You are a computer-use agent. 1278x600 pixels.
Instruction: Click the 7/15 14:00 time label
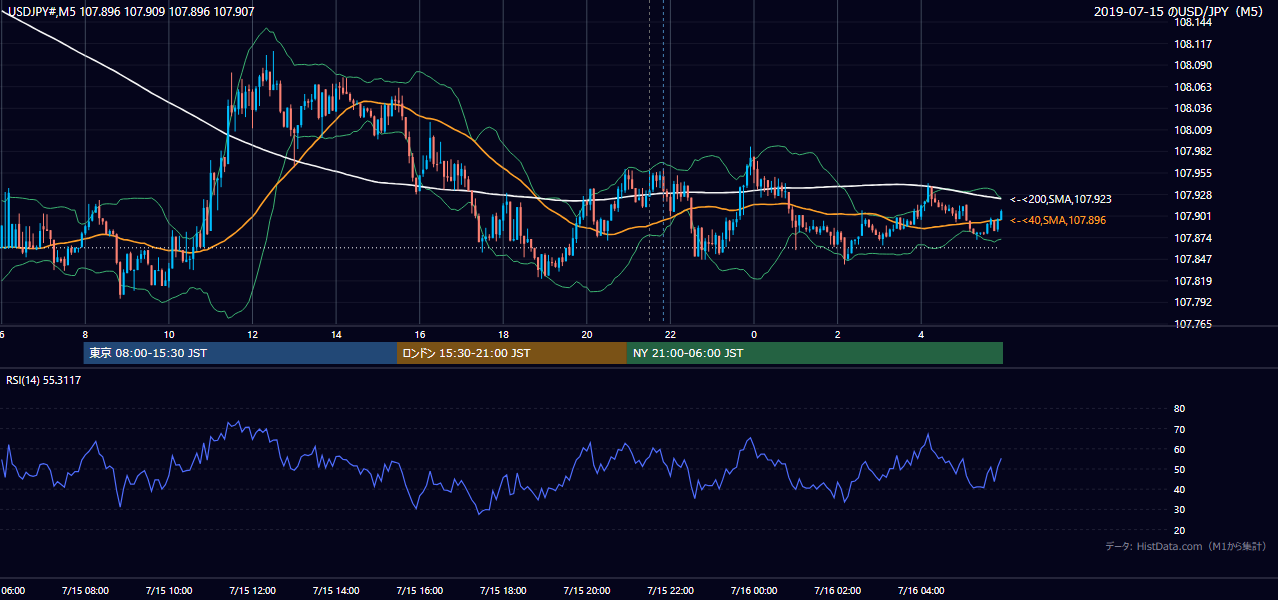click(336, 590)
